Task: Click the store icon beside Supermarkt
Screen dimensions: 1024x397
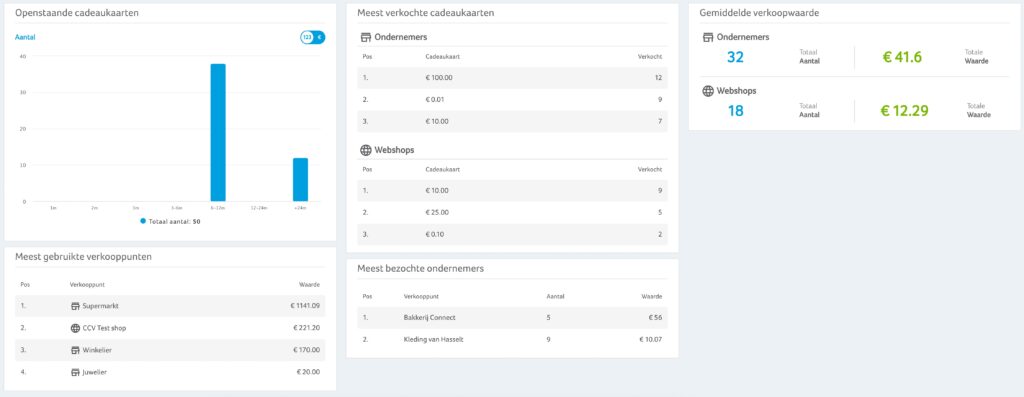Action: pos(75,306)
